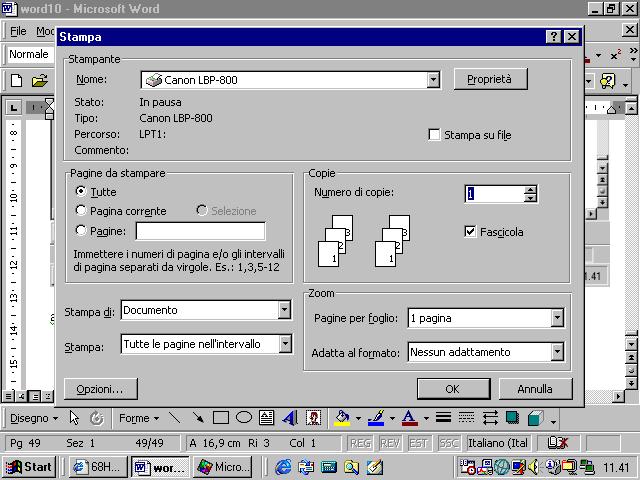Switch to the Micro taskbar window
The width and height of the screenshot is (640, 480).
point(222,467)
